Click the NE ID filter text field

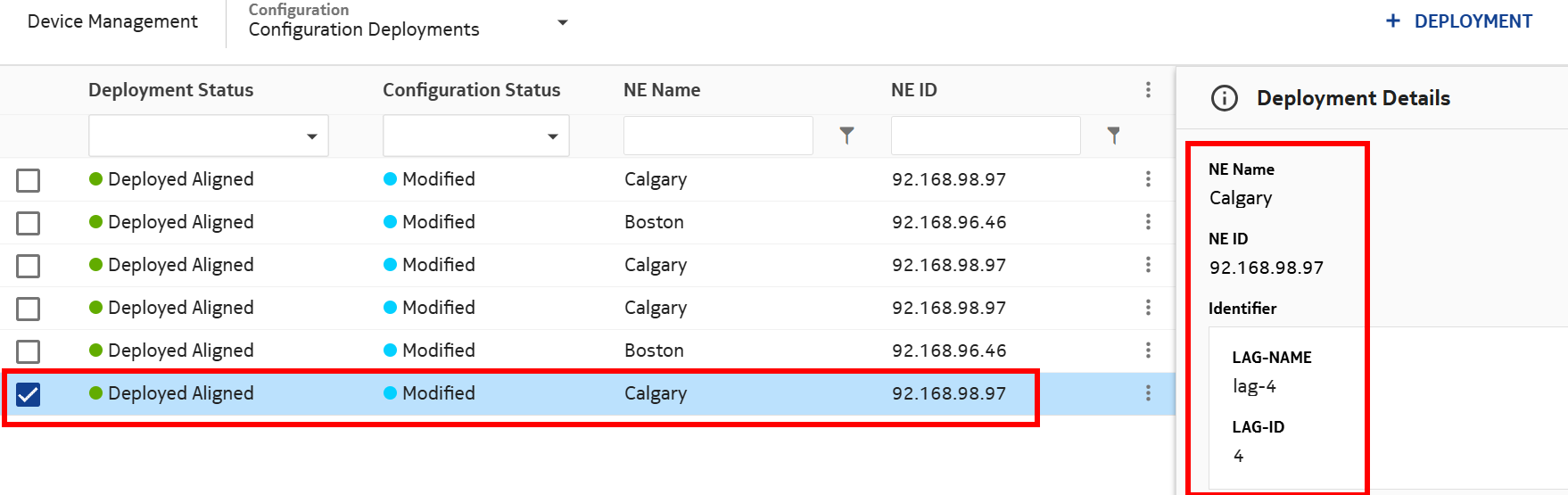tap(985, 136)
